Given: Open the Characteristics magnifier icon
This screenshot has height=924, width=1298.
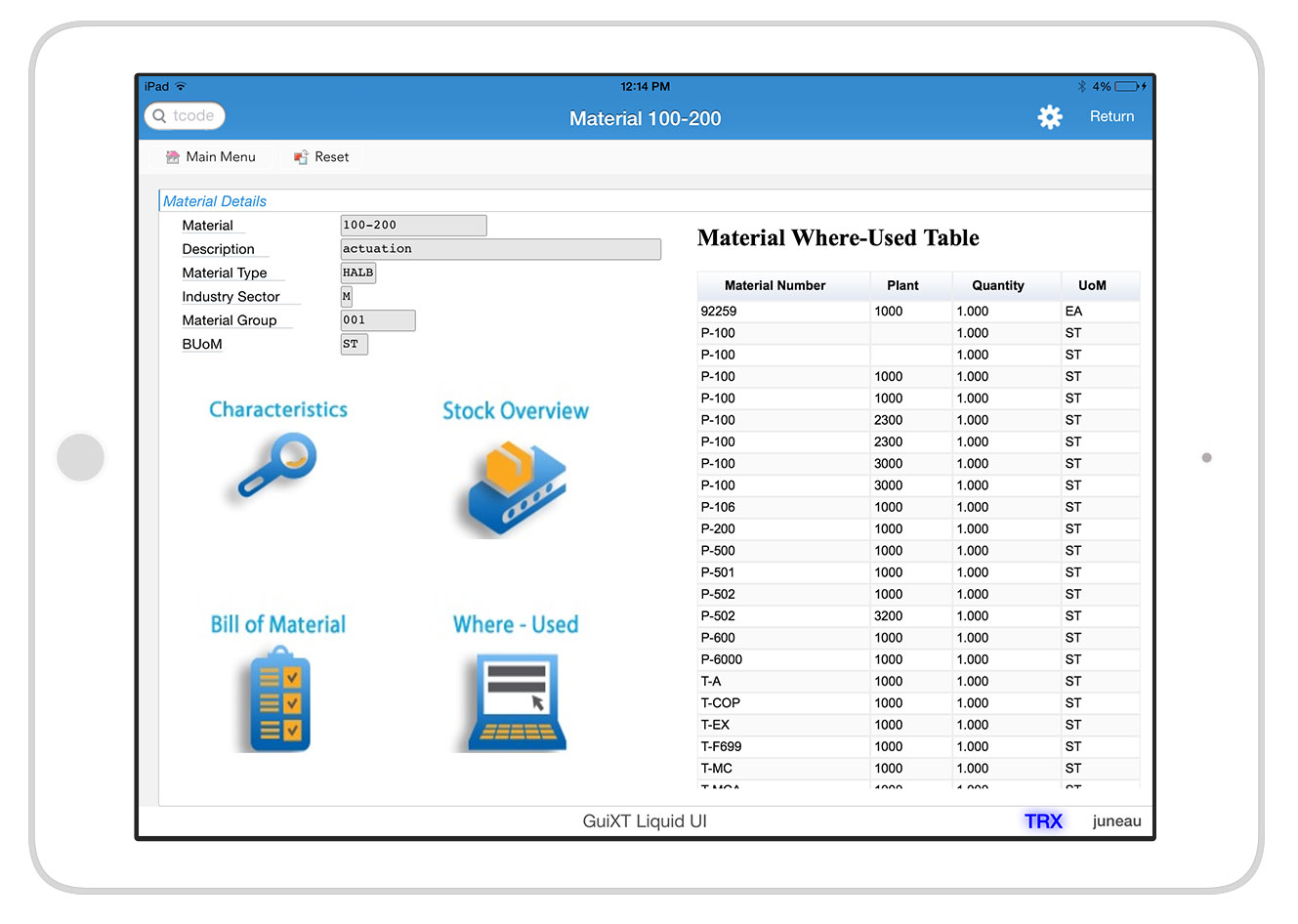Looking at the screenshot, I should (x=277, y=467).
